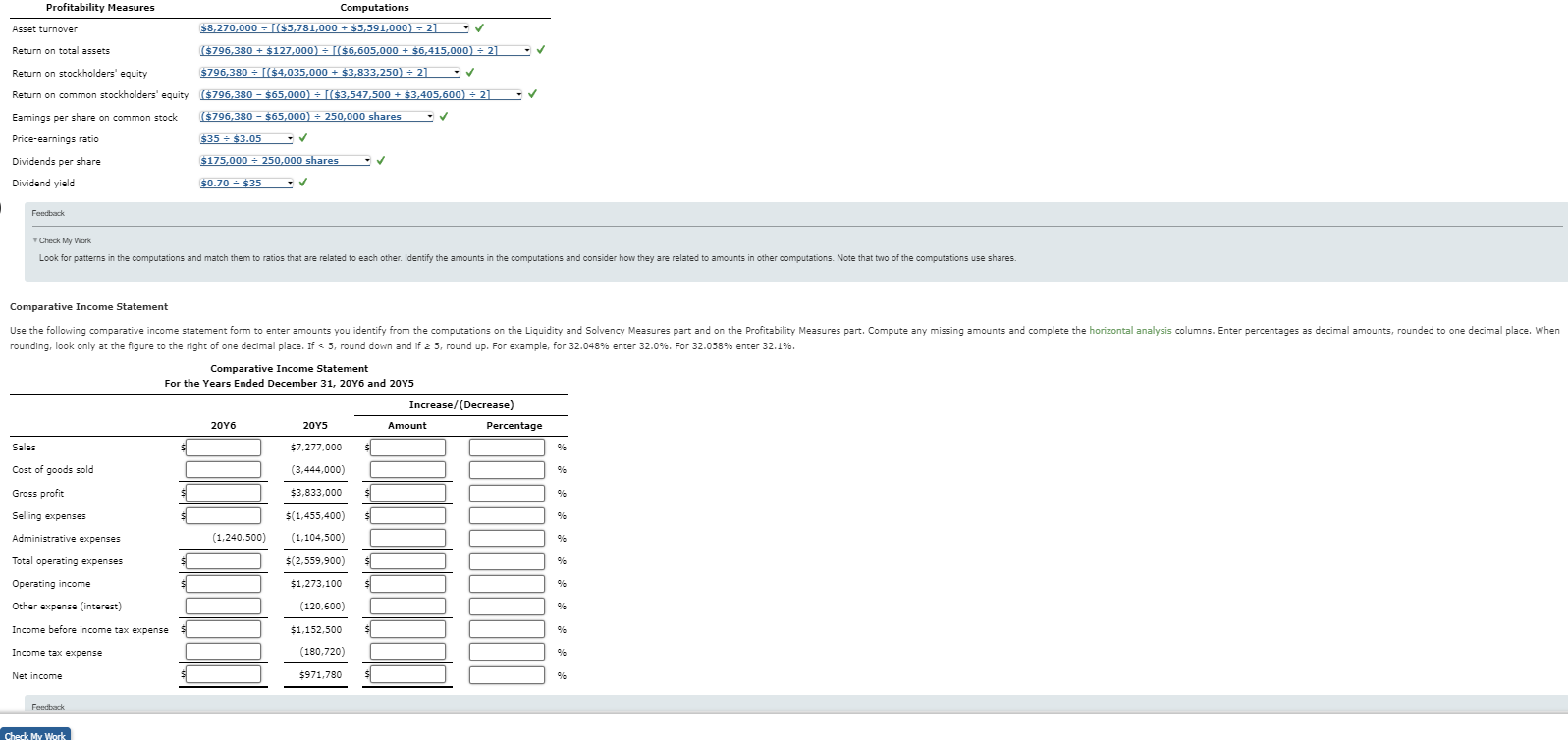Screen dimensions: 1568x740
Task: Click the Income tax expense Percentage field
Action: (508, 652)
